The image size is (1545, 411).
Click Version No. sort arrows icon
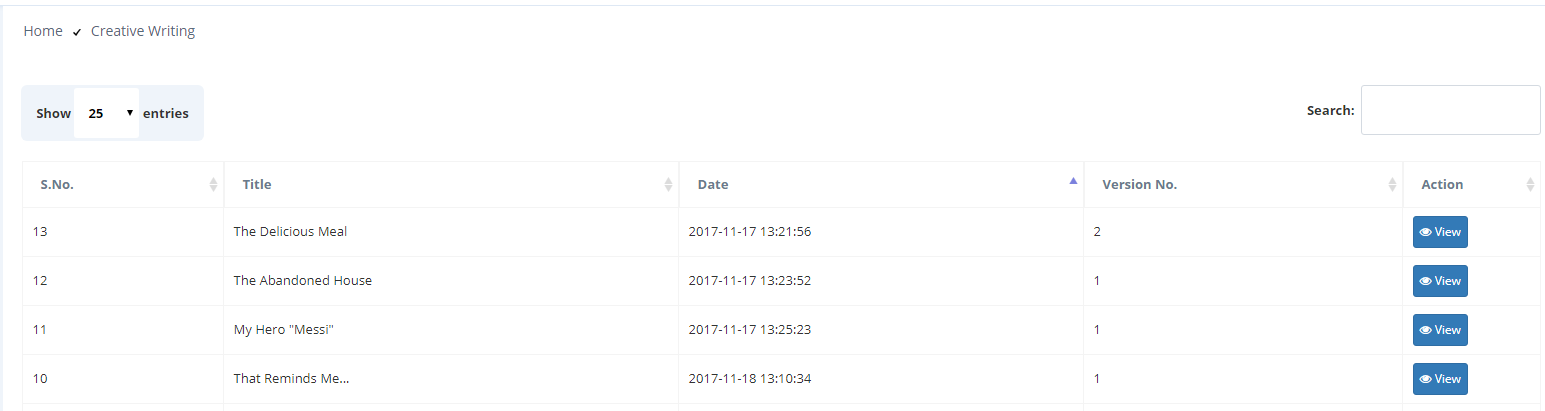click(x=1392, y=185)
